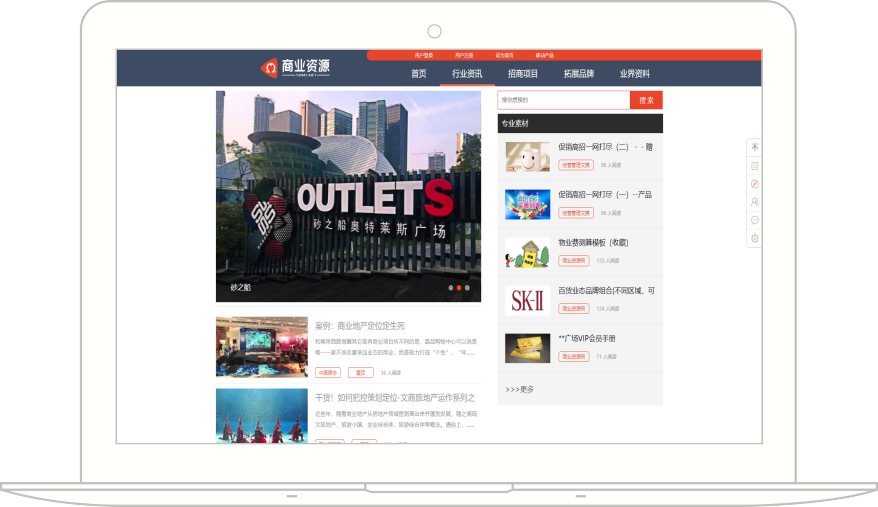This screenshot has width=878, height=507.
Task: Open article 促销高招一网打尽 (一) --产品
Action: [x=605, y=194]
